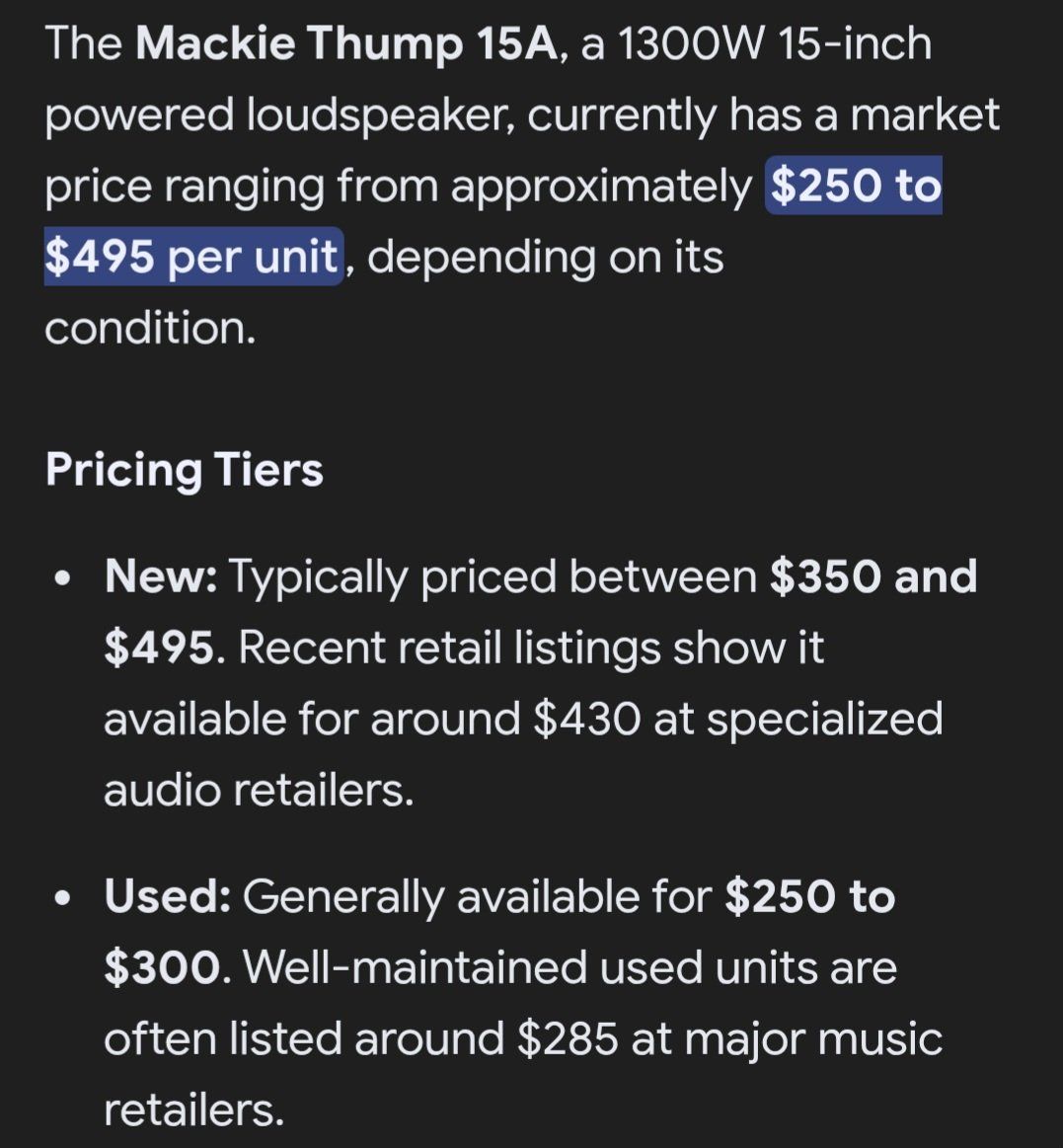The width and height of the screenshot is (1063, 1148).
Task: Click the bold "$350 and" price text
Action: 873,577
